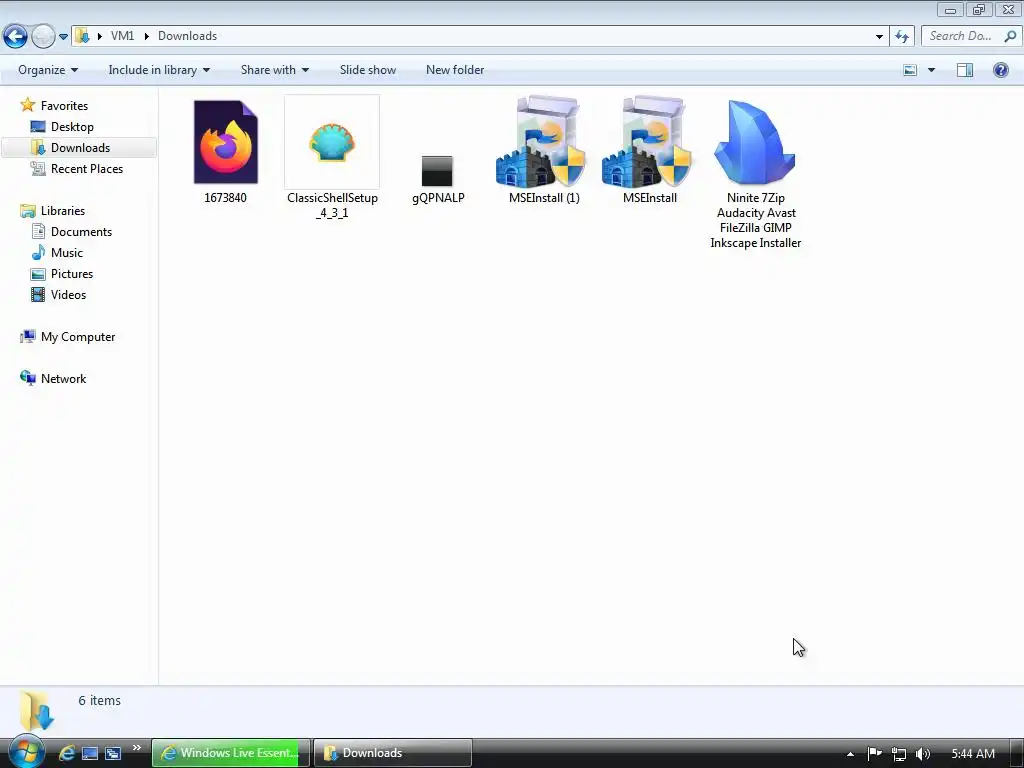The height and width of the screenshot is (768, 1024).
Task: Expand the quick launch overflow chevron
Action: point(136,748)
